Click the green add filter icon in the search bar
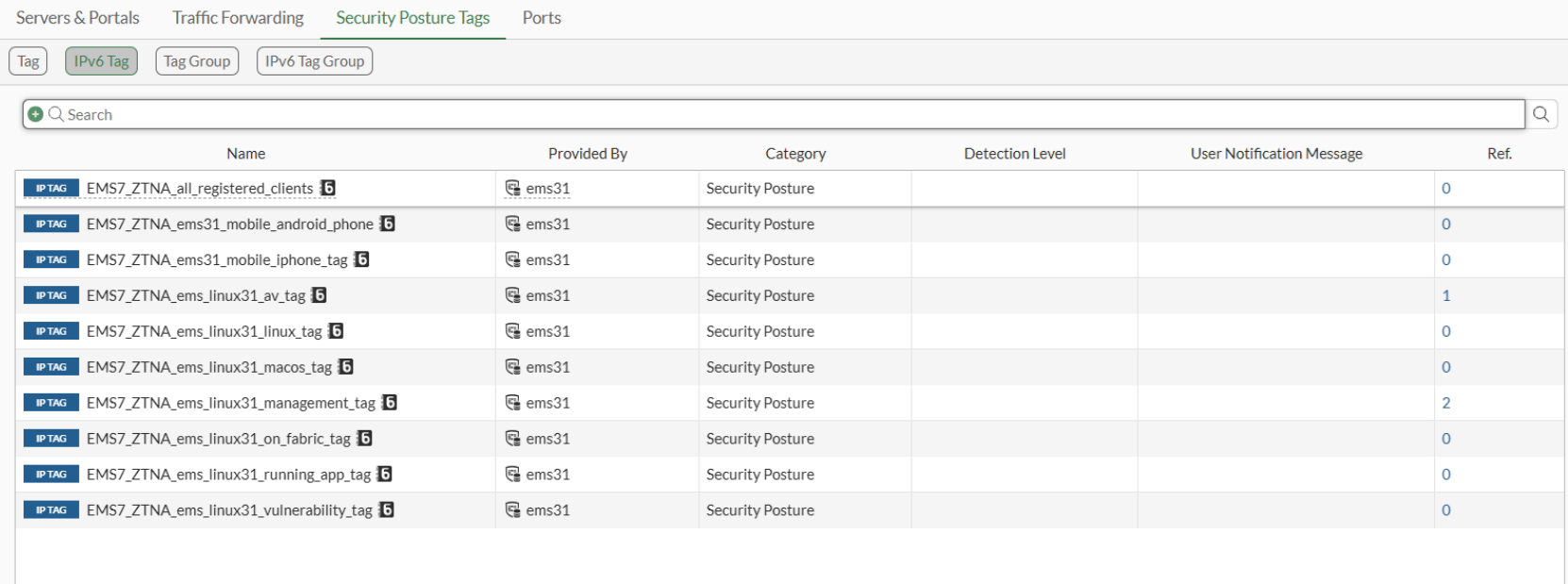This screenshot has height=584, width=1568. tap(35, 114)
